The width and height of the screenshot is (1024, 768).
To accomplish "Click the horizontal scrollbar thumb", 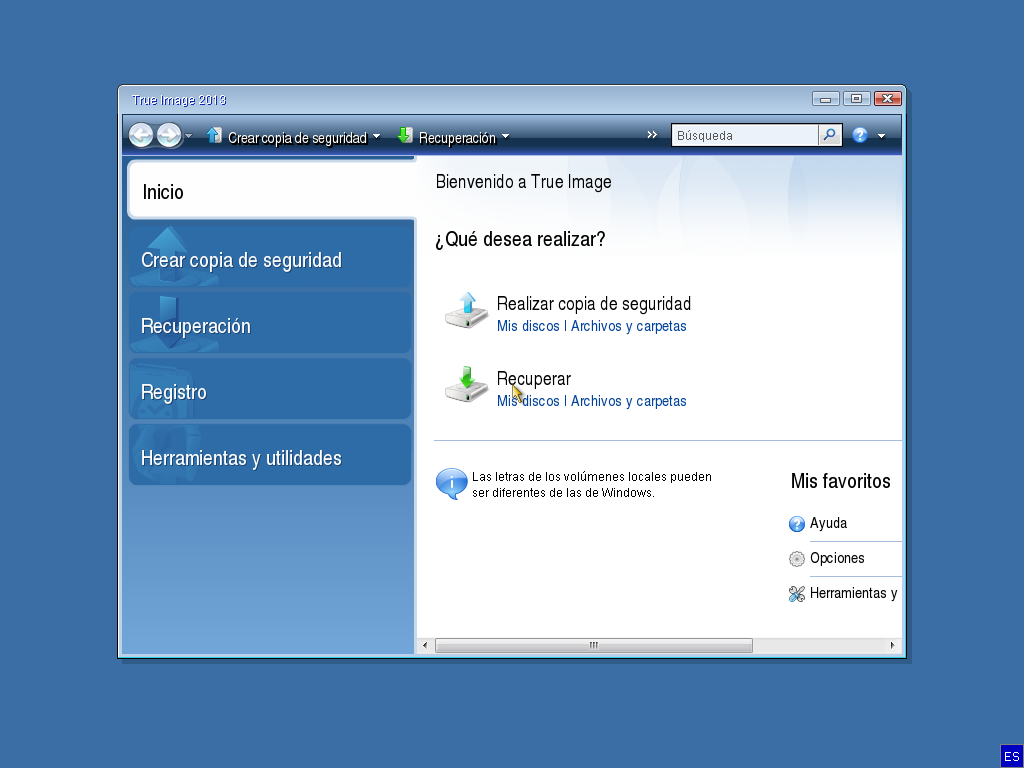I will (593, 646).
